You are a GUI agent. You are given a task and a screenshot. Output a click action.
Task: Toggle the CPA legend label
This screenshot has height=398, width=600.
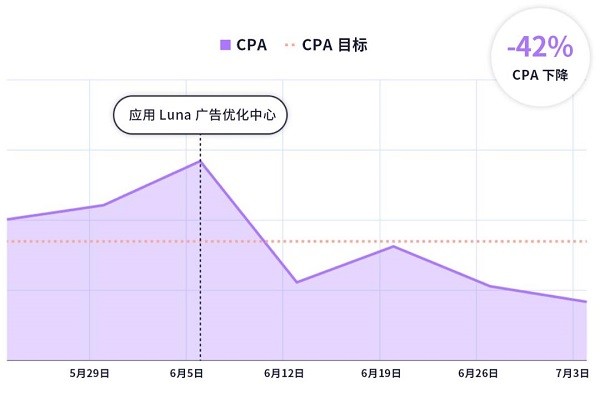point(251,45)
